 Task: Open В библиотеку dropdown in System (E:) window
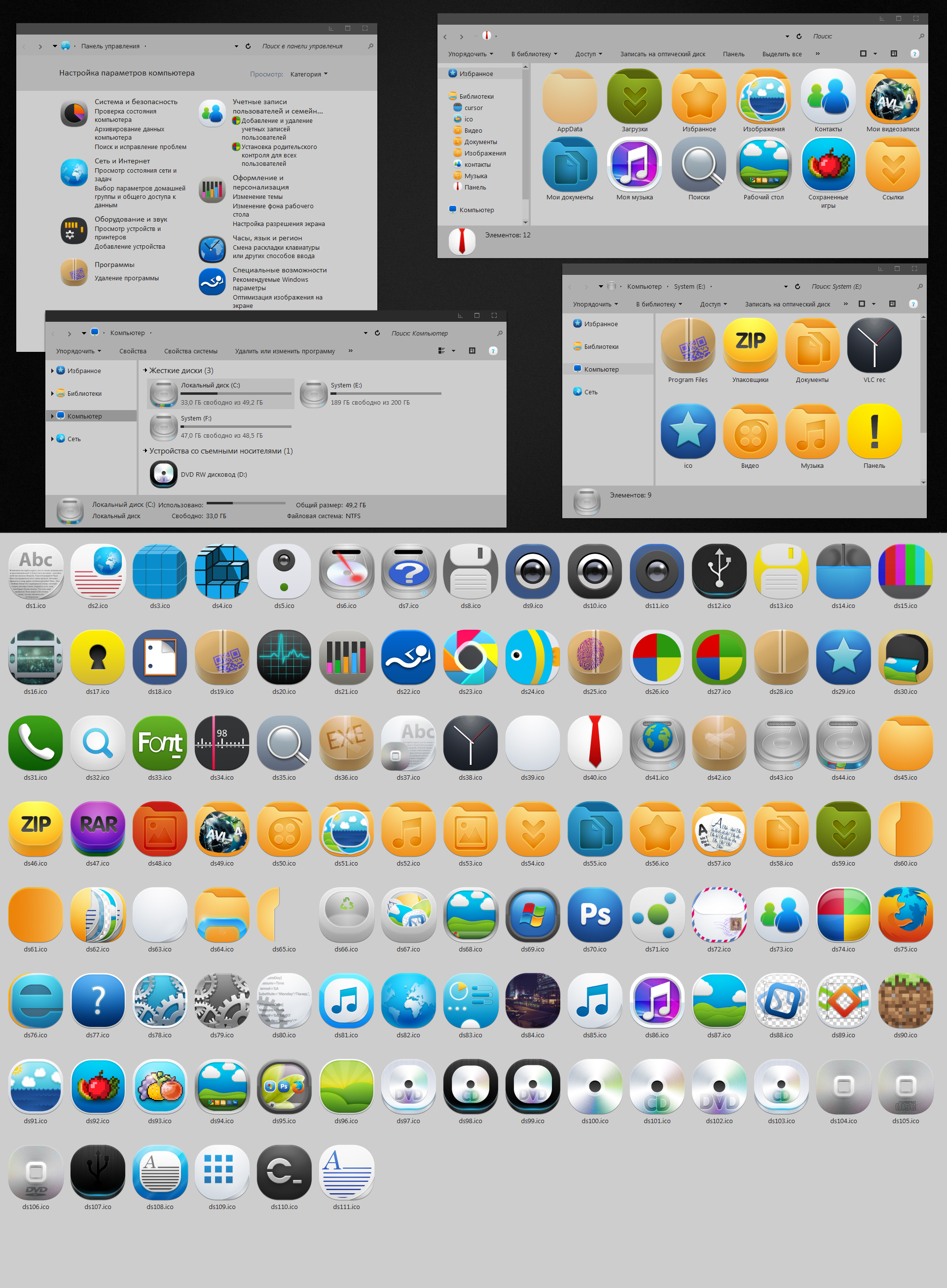659,304
